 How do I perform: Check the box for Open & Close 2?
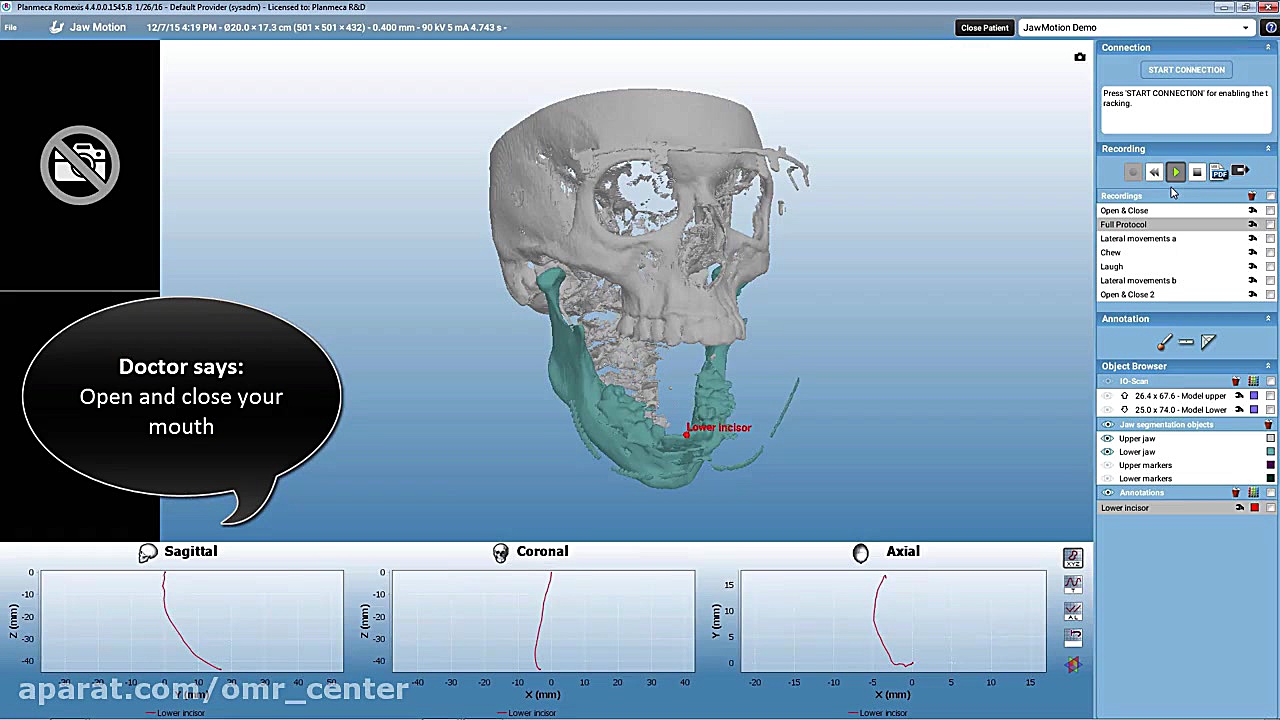point(1270,295)
